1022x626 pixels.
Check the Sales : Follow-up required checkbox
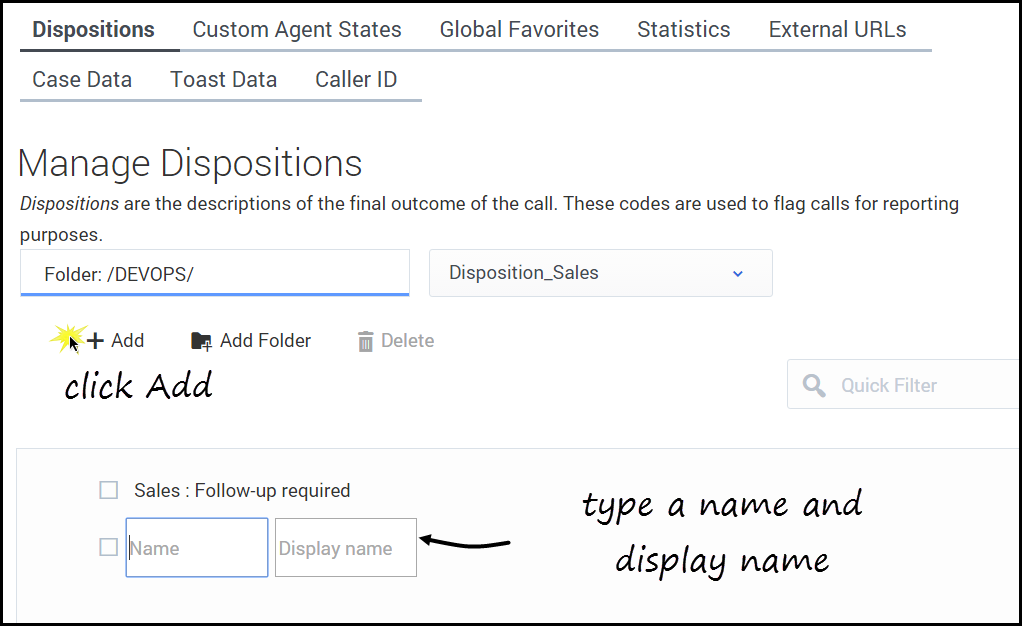tap(108, 490)
